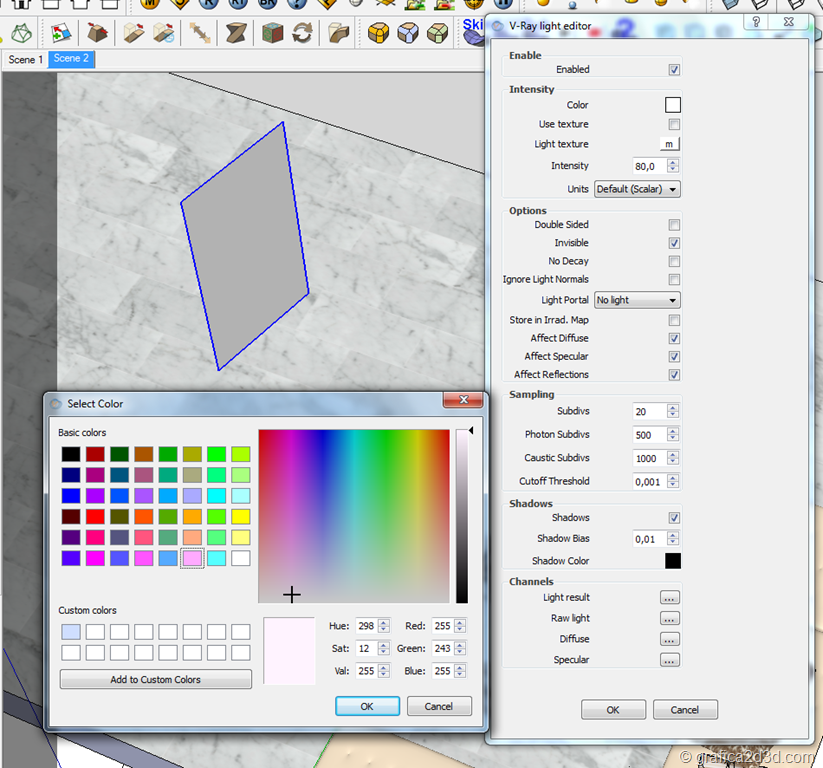Click Cancel in the V-Ray light editor
This screenshot has height=768, width=823.
(684, 710)
